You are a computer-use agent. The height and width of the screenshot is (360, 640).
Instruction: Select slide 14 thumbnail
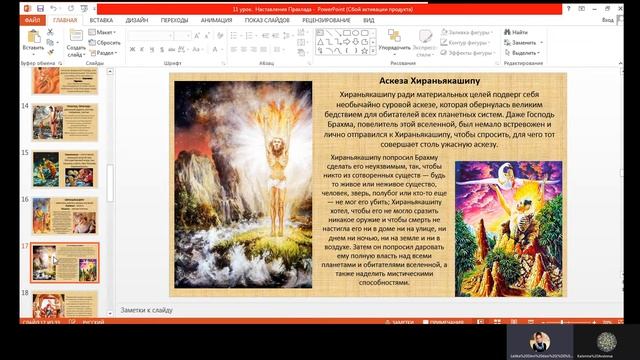point(65,122)
